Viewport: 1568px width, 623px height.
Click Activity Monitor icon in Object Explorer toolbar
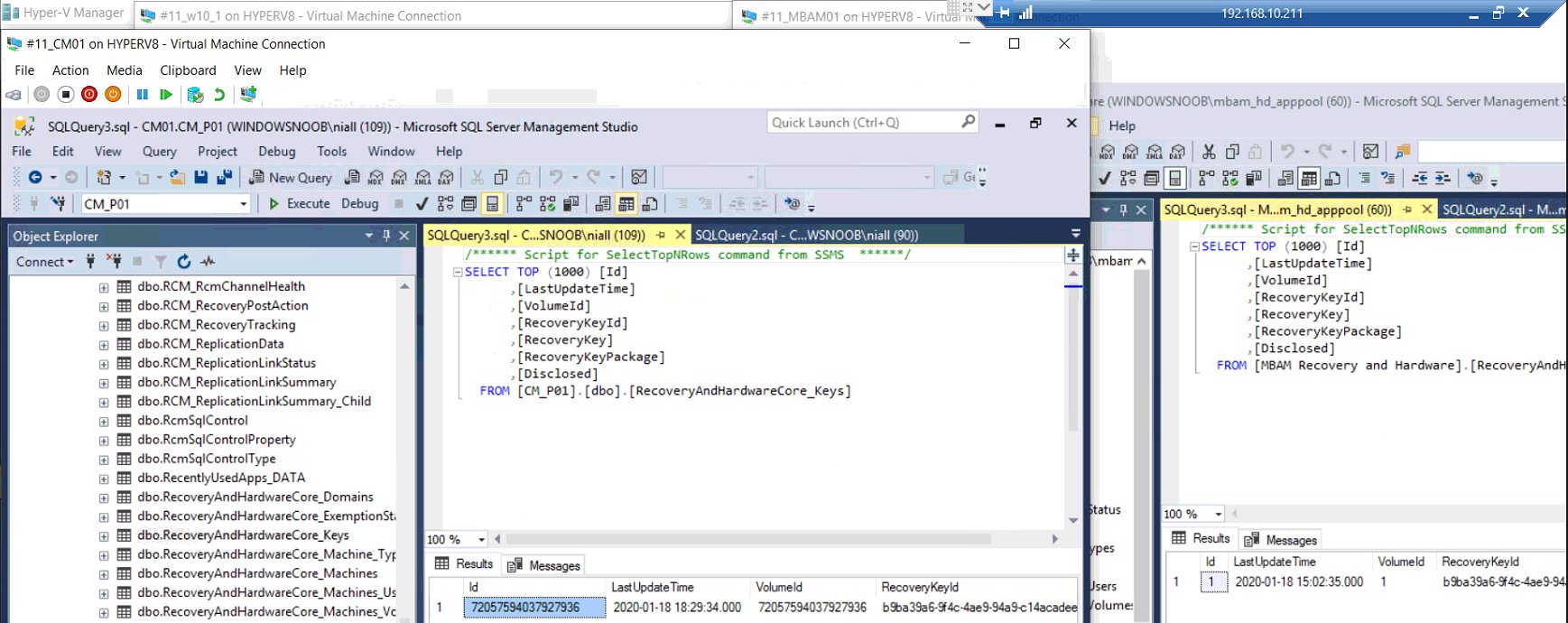pos(209,262)
